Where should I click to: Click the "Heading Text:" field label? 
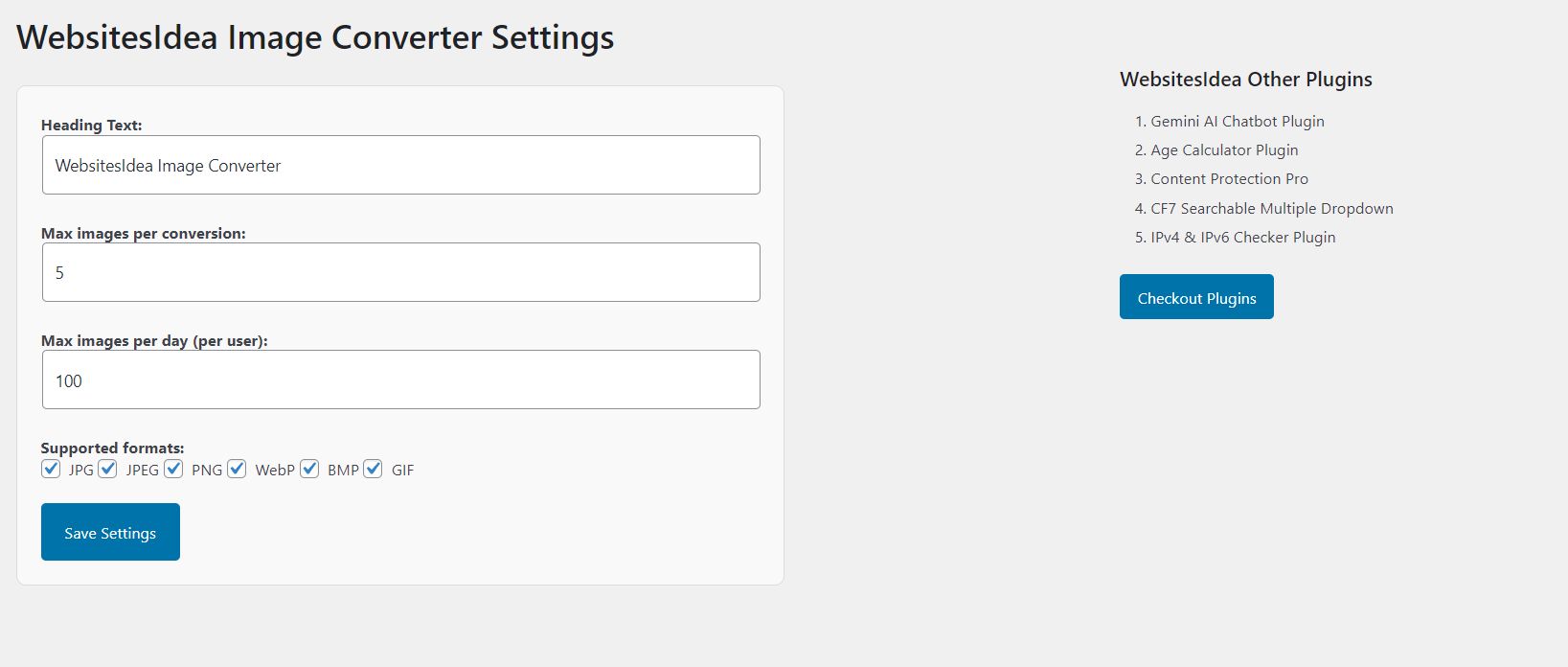[91, 126]
